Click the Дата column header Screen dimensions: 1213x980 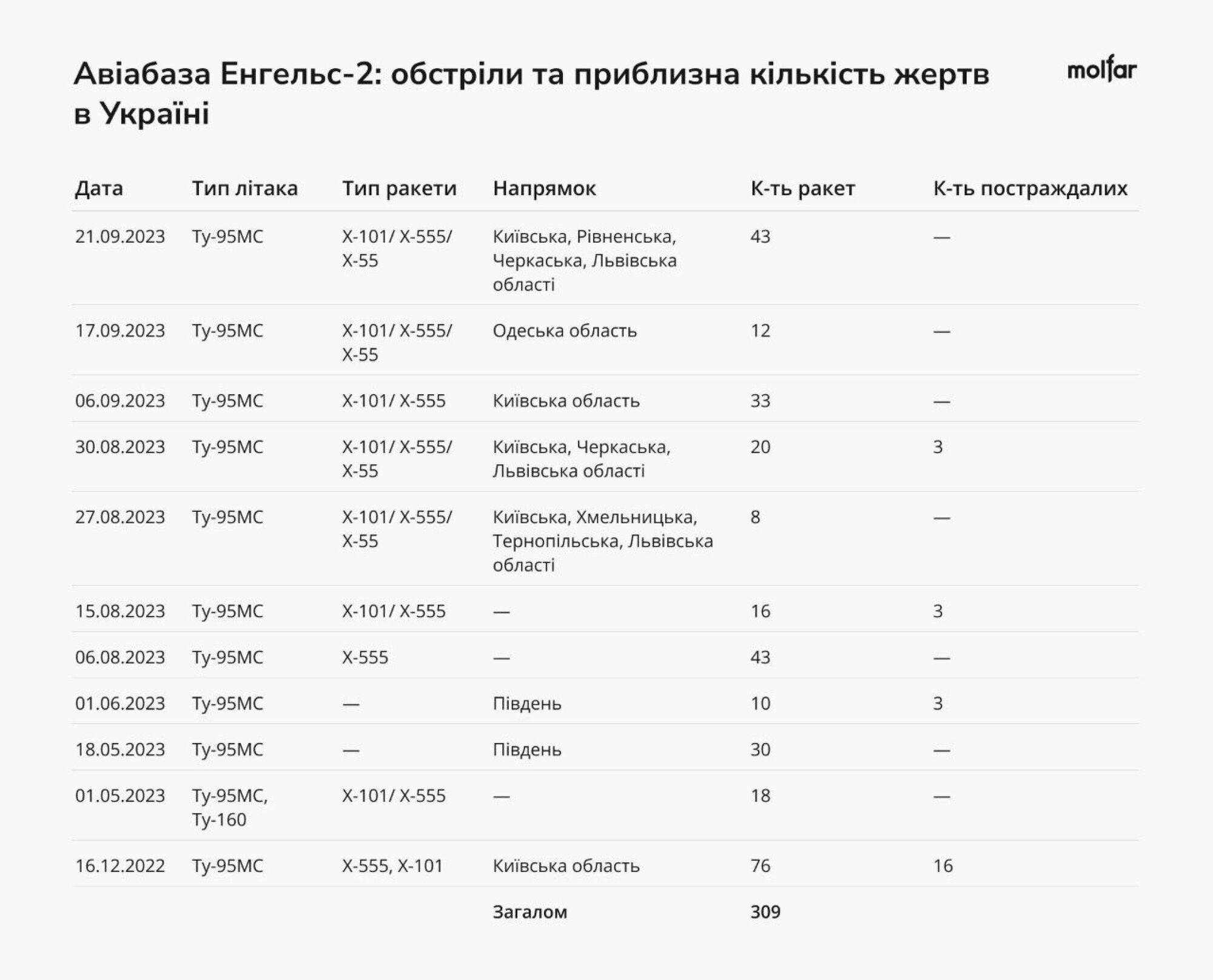[x=99, y=189]
